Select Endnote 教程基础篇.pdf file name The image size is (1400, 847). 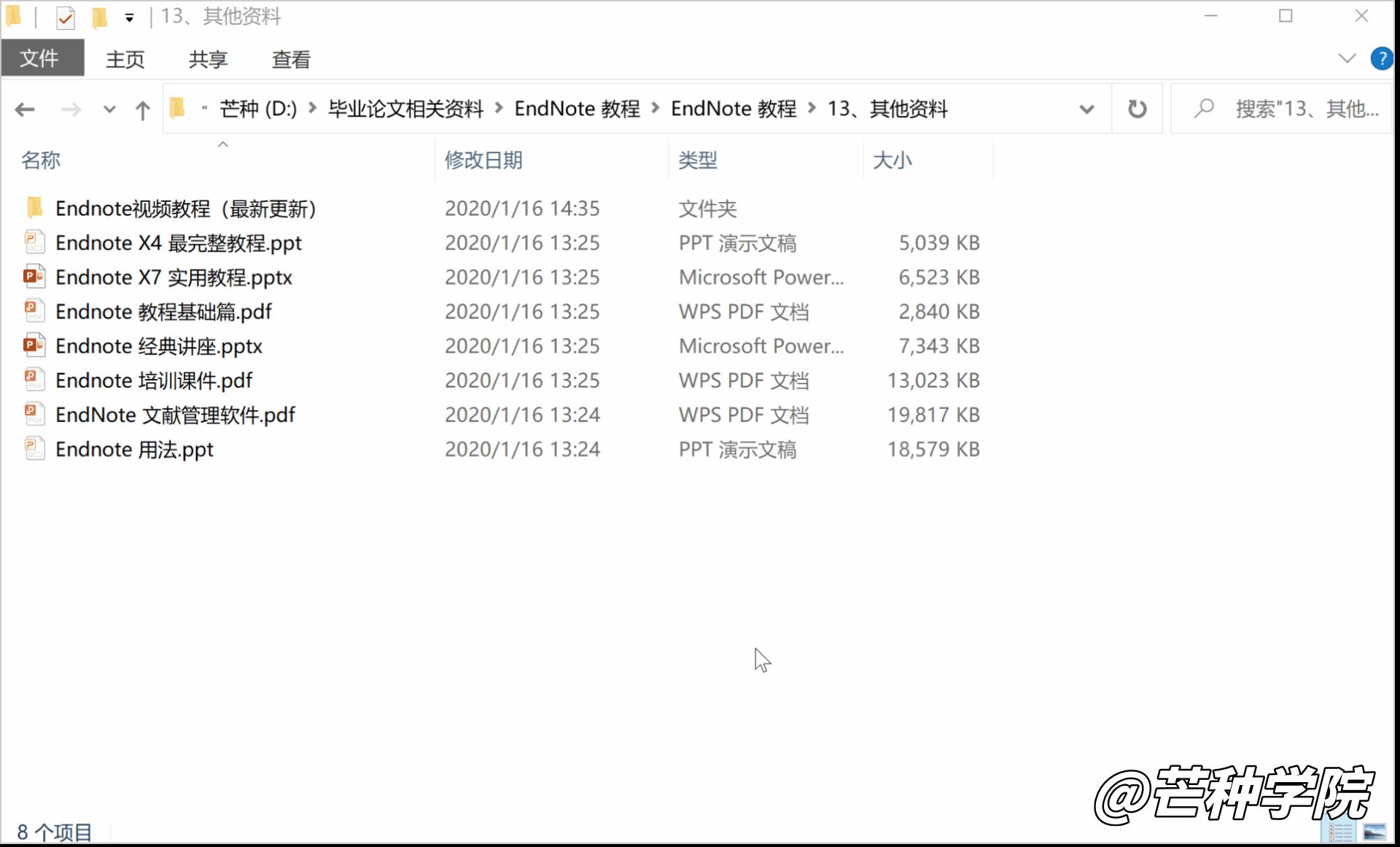(163, 311)
